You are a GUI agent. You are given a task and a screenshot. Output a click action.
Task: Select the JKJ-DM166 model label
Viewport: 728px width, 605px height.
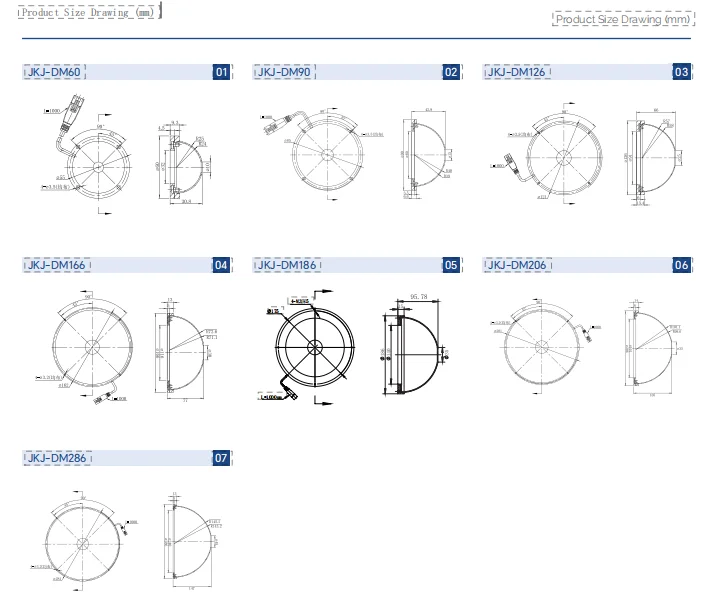coord(57,265)
